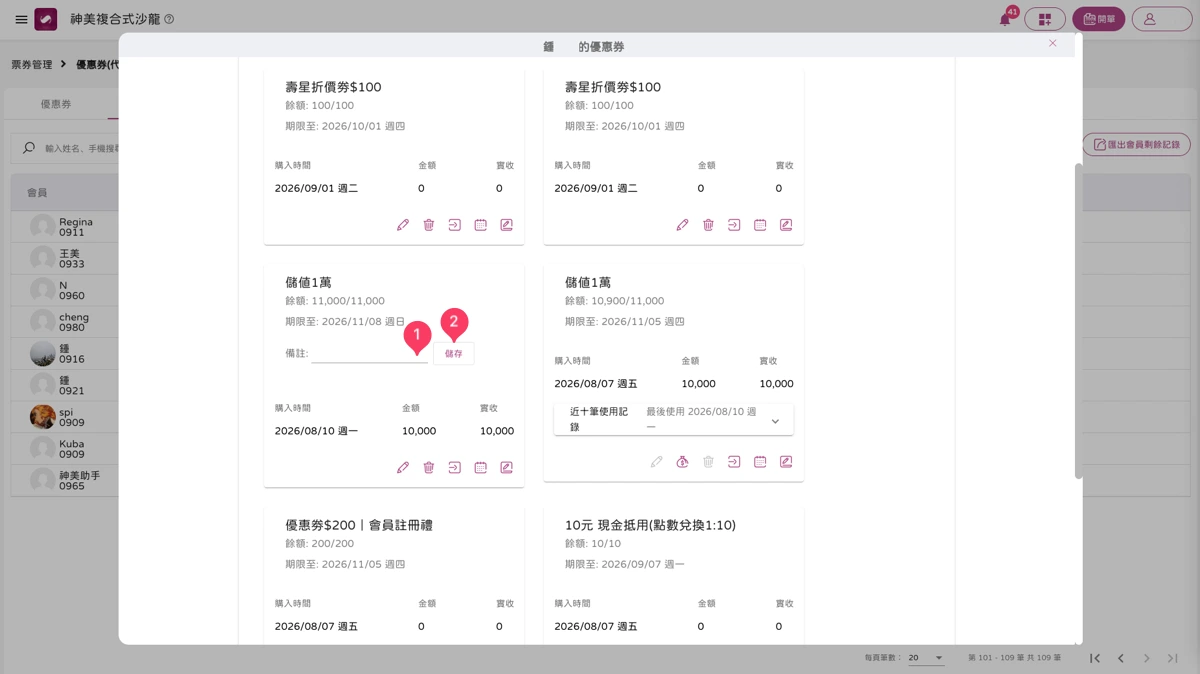The image size is (1200, 674).
Task: Click note-edit icon on the 10,900/11,000 儲值1萬 card
Action: (x=786, y=462)
